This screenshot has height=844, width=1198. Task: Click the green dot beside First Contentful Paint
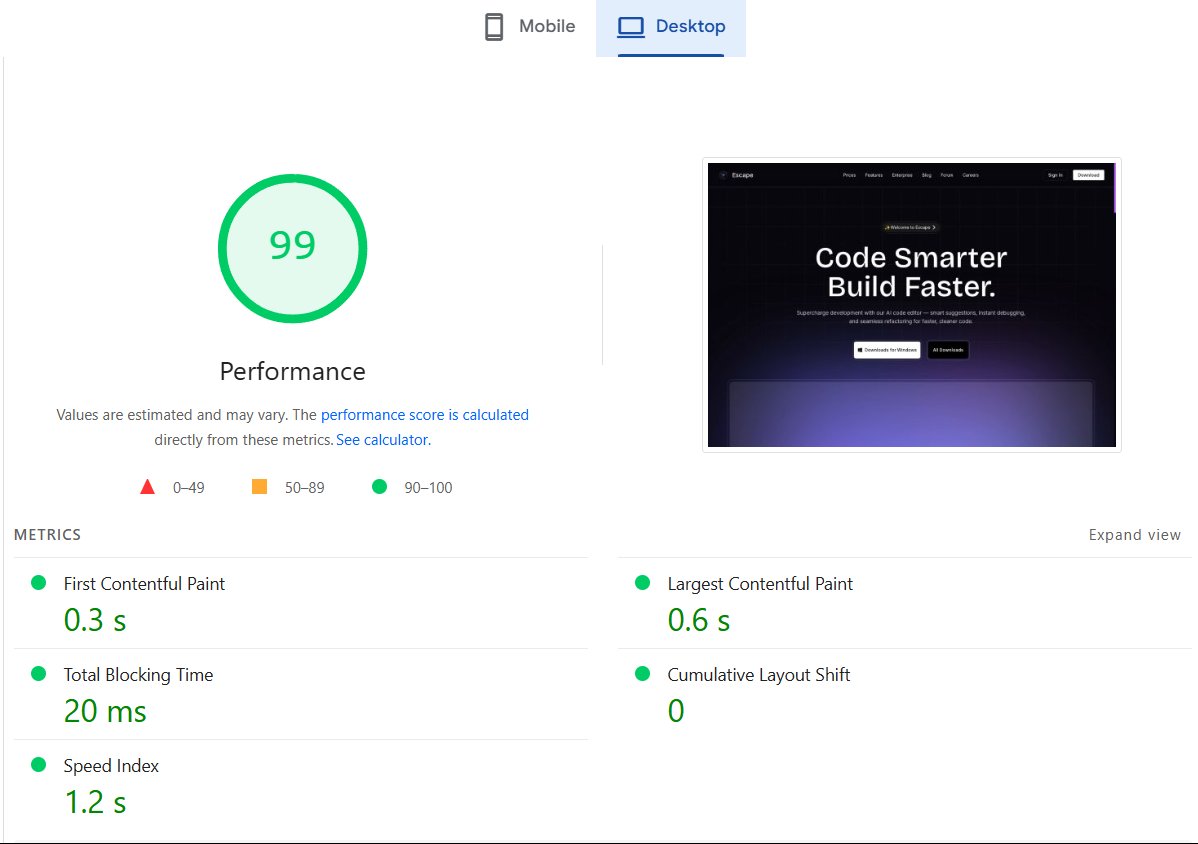point(38,583)
